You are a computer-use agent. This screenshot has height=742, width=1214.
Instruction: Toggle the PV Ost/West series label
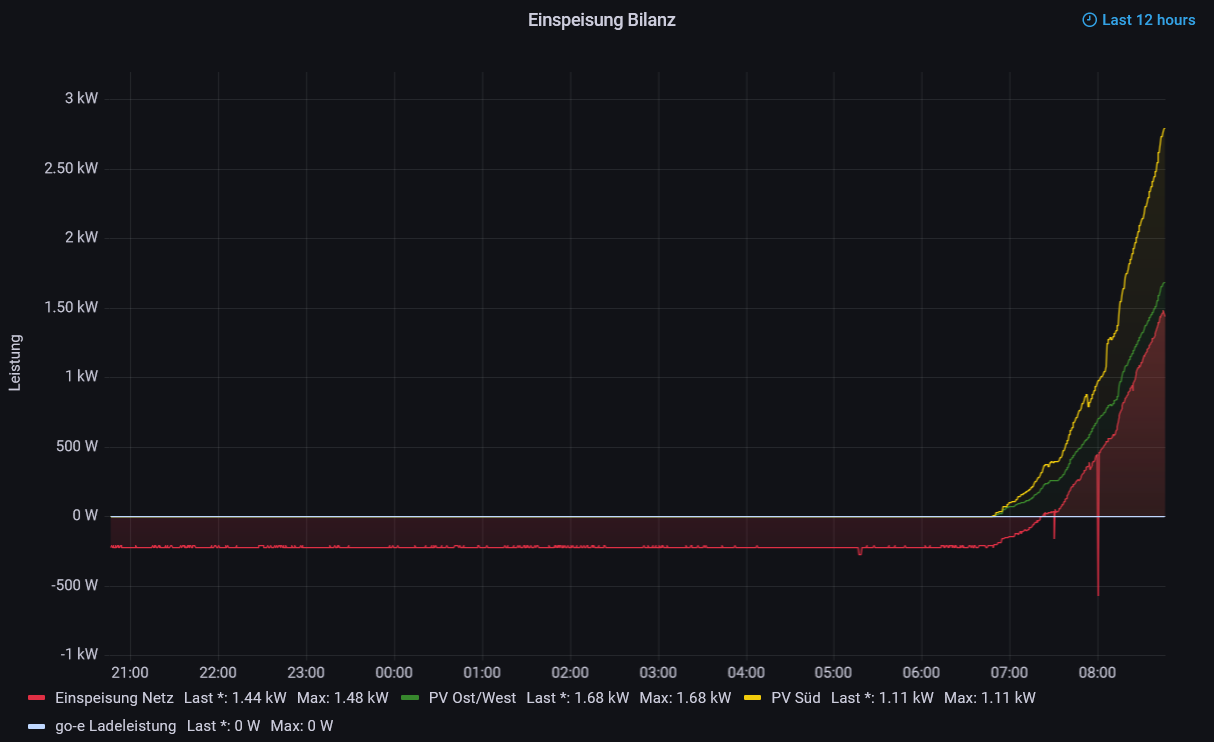pyautogui.click(x=472, y=698)
